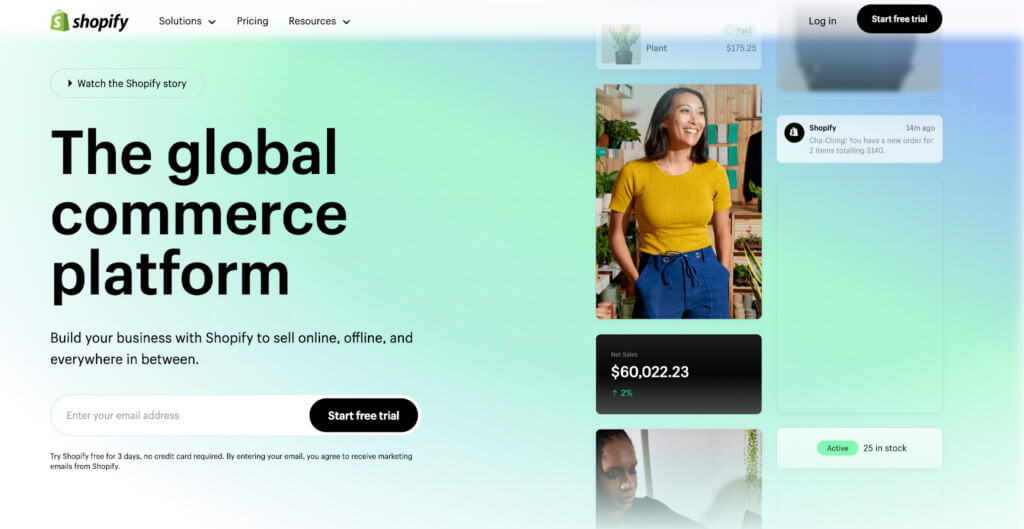The height and width of the screenshot is (529, 1024).
Task: Expand the Solutions dropdown chevron
Action: [x=212, y=22]
